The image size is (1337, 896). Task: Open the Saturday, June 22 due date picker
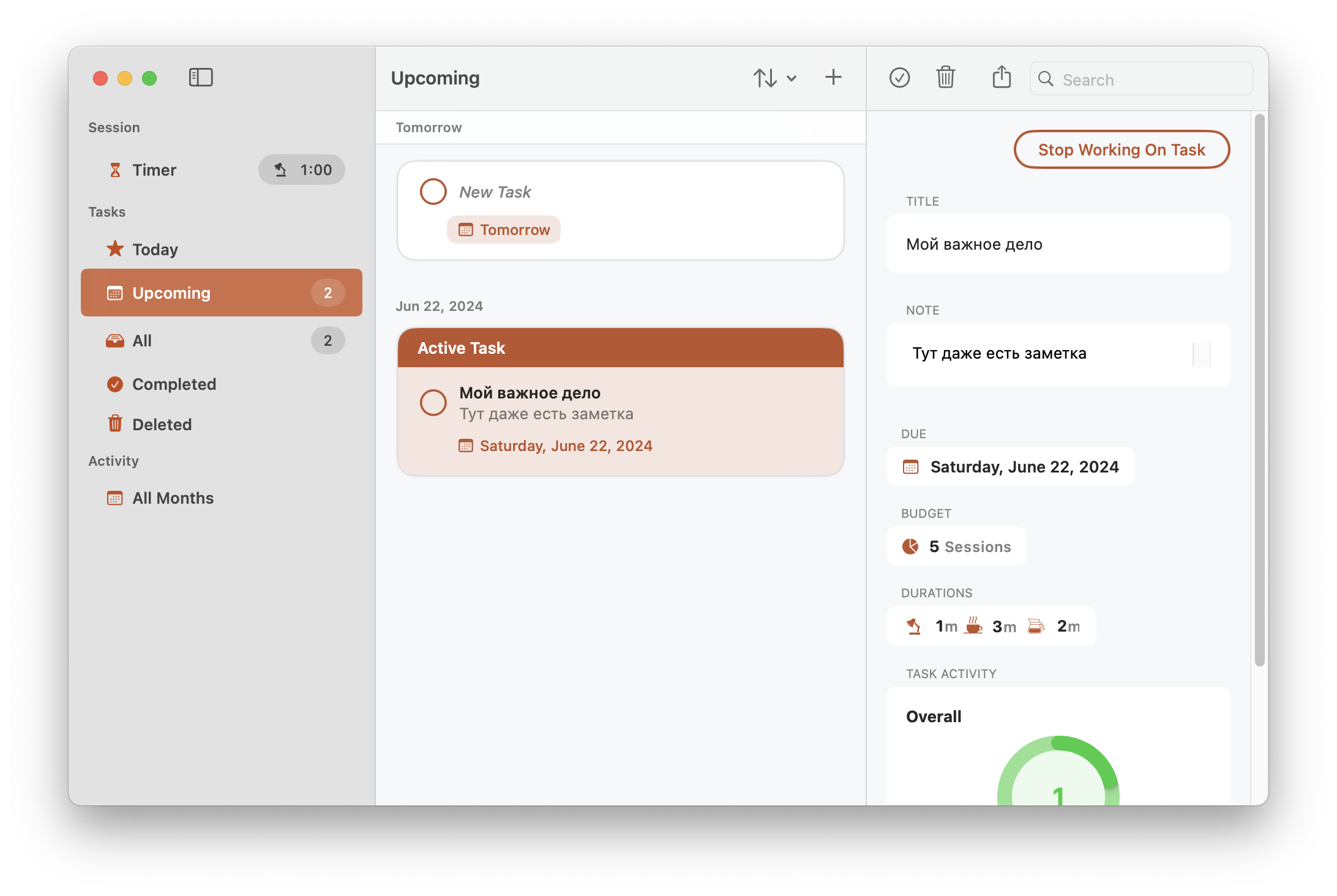tap(1011, 467)
